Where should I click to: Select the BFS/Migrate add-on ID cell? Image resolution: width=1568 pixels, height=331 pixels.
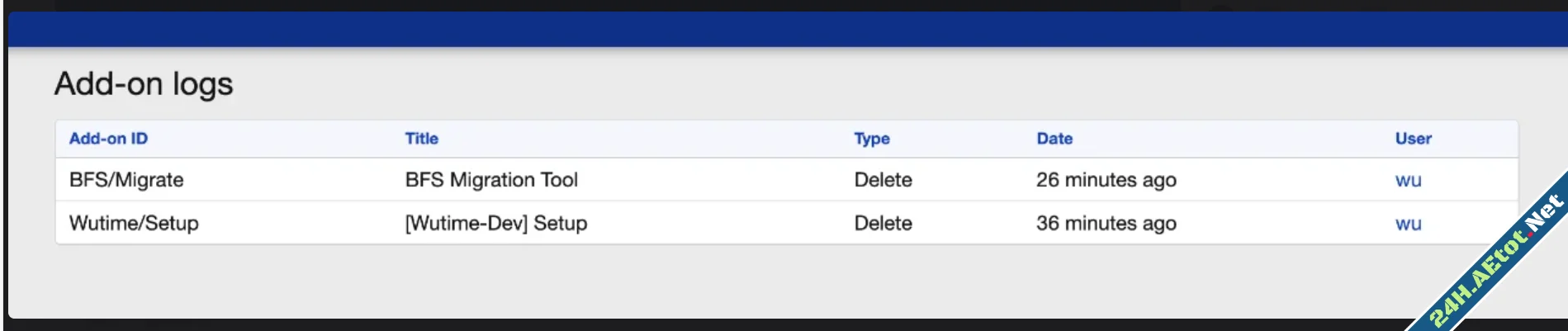click(126, 180)
